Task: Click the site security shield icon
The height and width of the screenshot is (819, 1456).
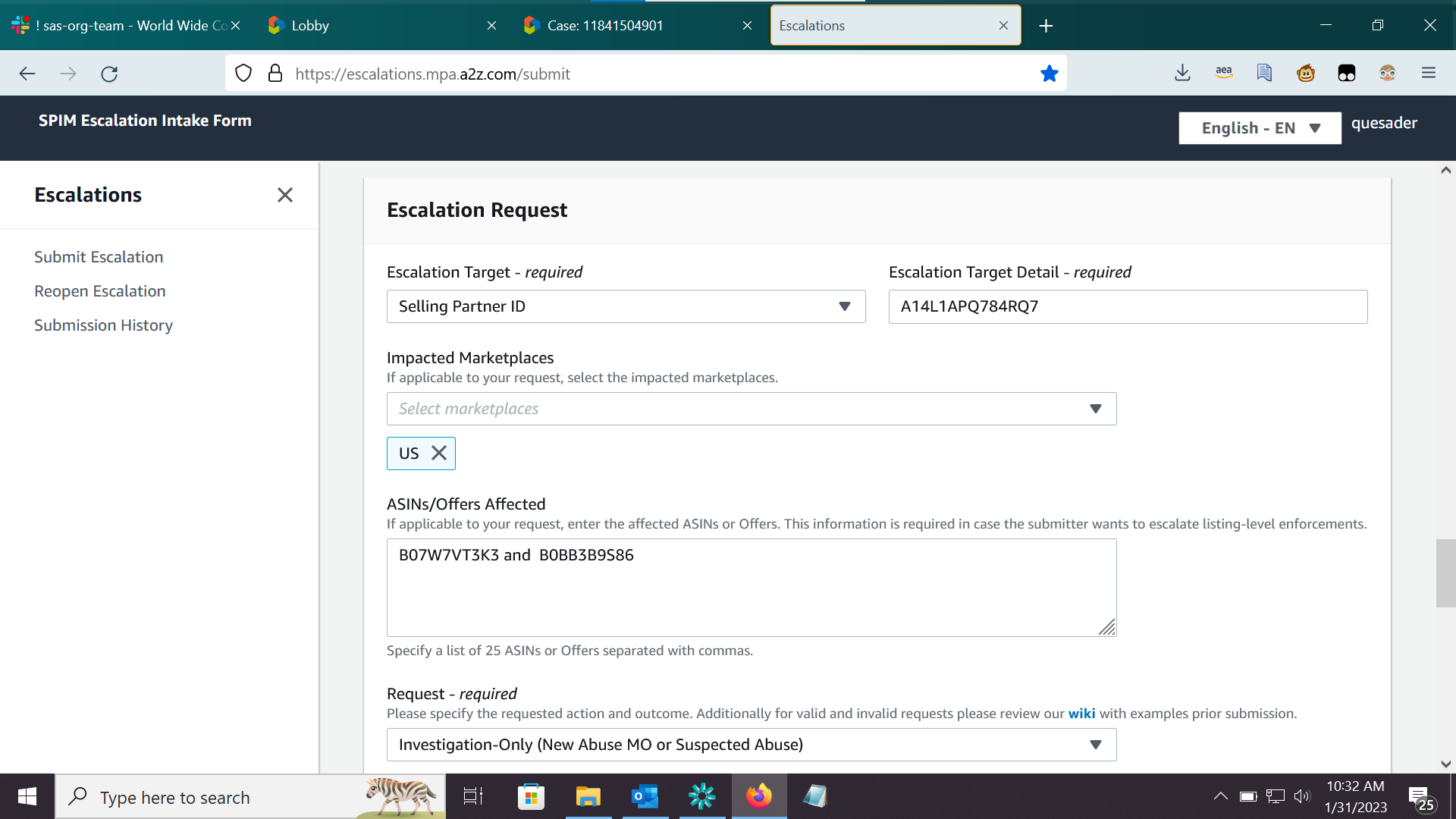Action: (243, 74)
